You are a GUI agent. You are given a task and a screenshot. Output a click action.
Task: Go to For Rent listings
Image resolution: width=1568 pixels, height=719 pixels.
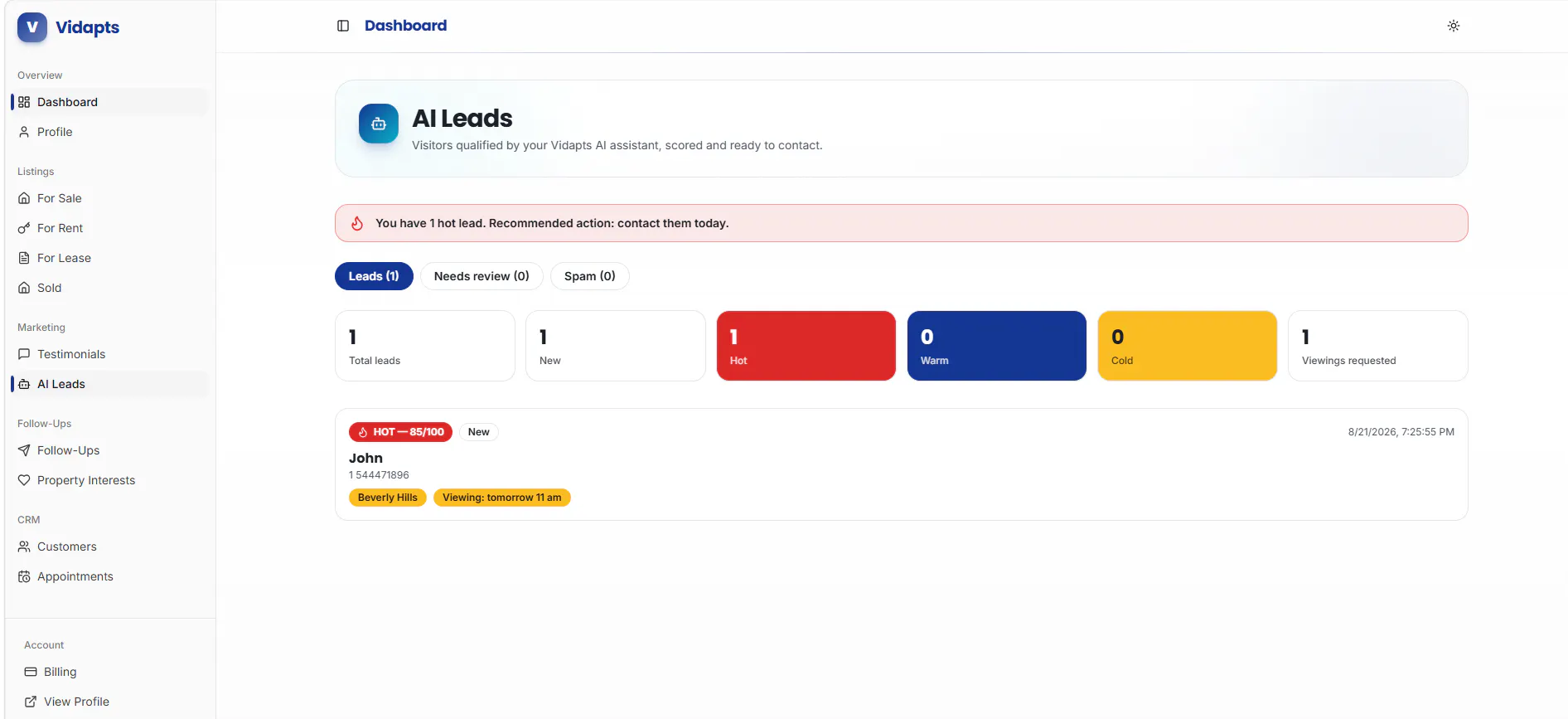click(109, 228)
